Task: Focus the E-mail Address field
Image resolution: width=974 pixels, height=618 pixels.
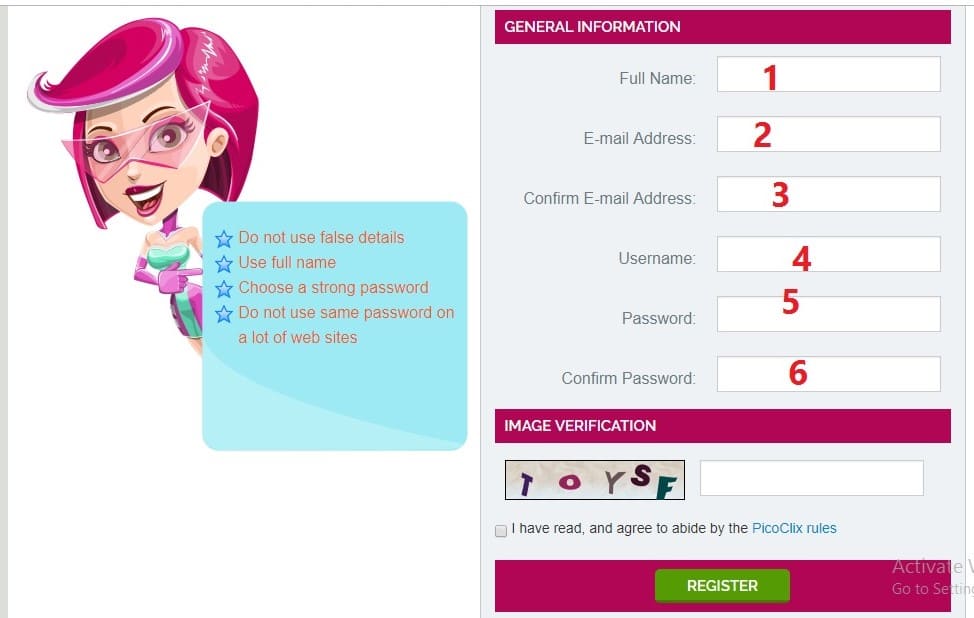Action: point(829,134)
